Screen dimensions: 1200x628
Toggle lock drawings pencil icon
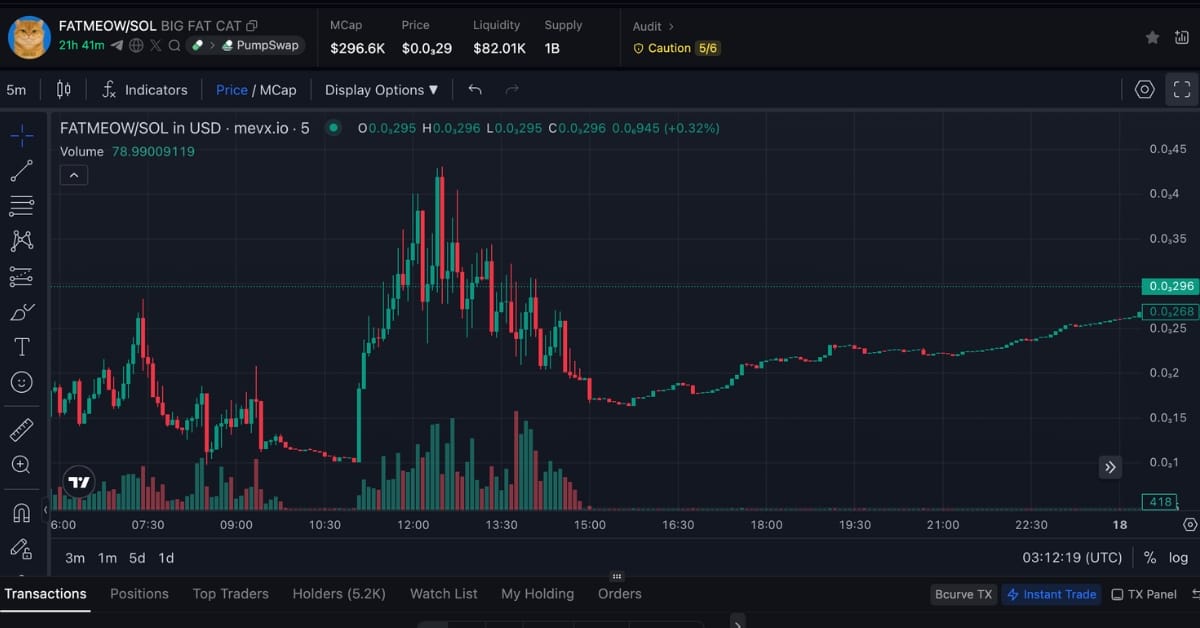[21, 548]
